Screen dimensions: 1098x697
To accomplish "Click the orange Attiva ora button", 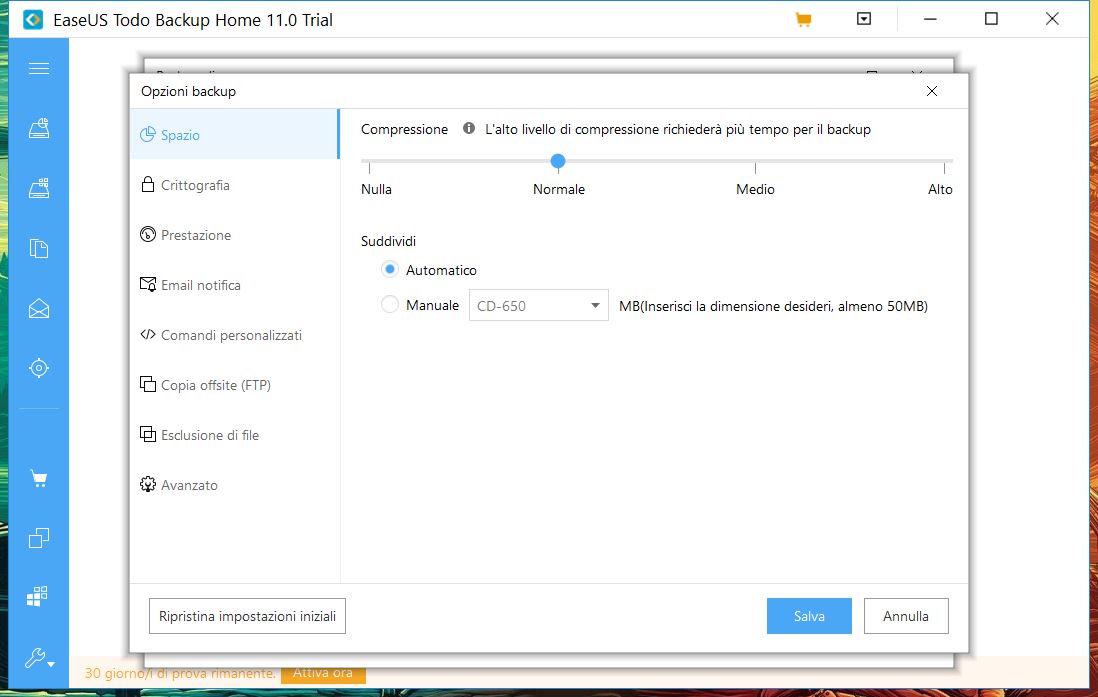I will tap(323, 672).
